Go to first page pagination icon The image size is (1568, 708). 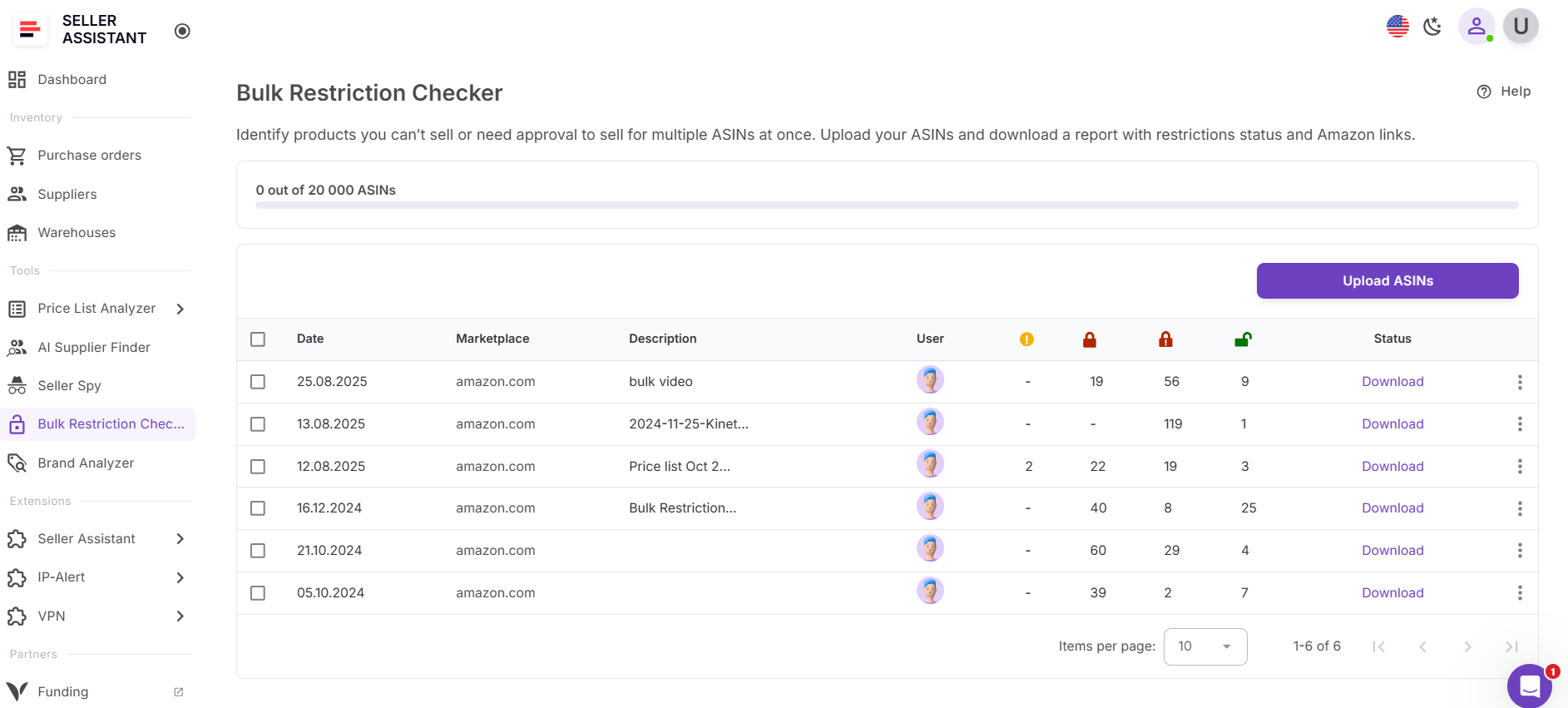point(1378,647)
